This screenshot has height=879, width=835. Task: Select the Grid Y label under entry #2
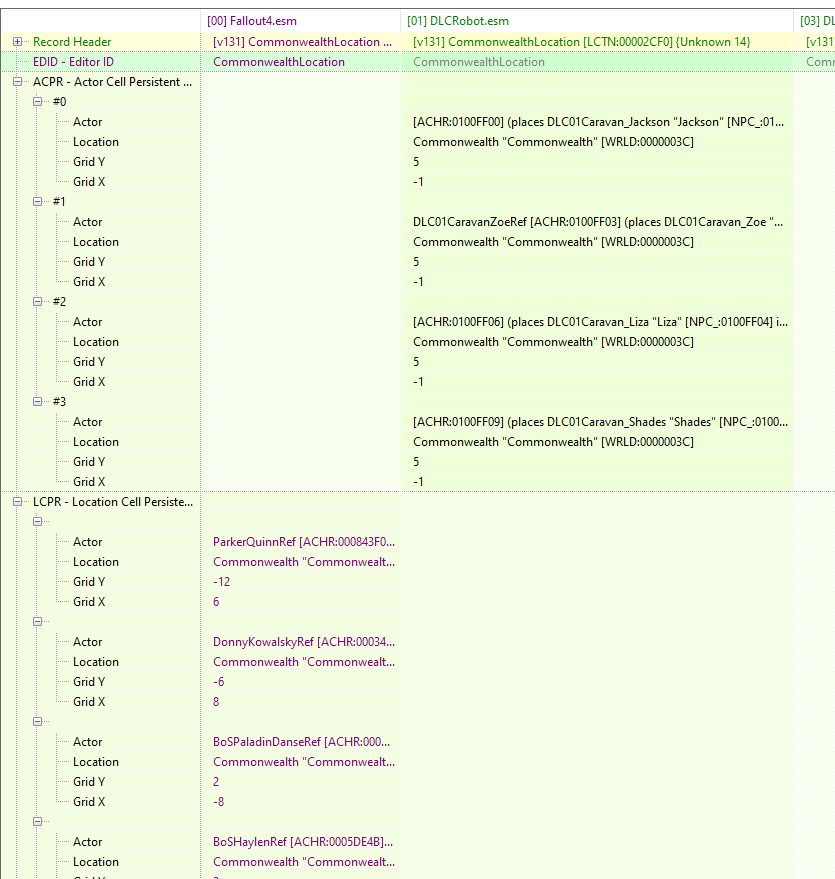click(x=89, y=362)
